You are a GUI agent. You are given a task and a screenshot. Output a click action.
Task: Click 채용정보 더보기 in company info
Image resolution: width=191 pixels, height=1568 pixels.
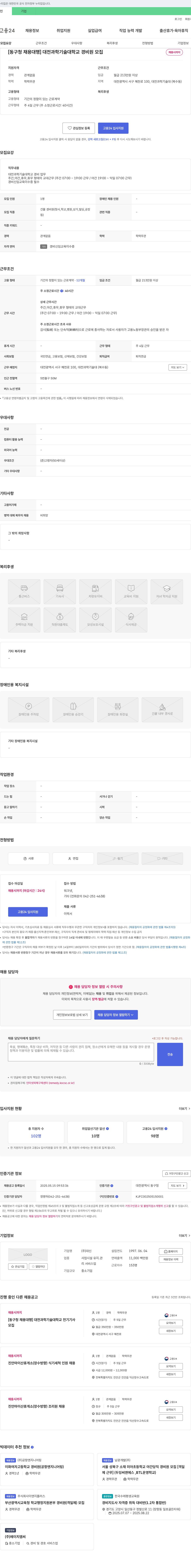coord(171,1259)
